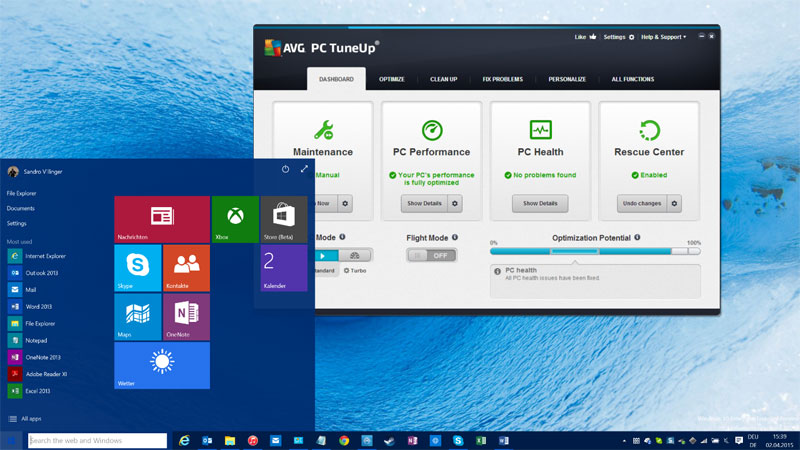800x450 pixels.
Task: Switch to the Clean Up tab
Action: [443, 79]
